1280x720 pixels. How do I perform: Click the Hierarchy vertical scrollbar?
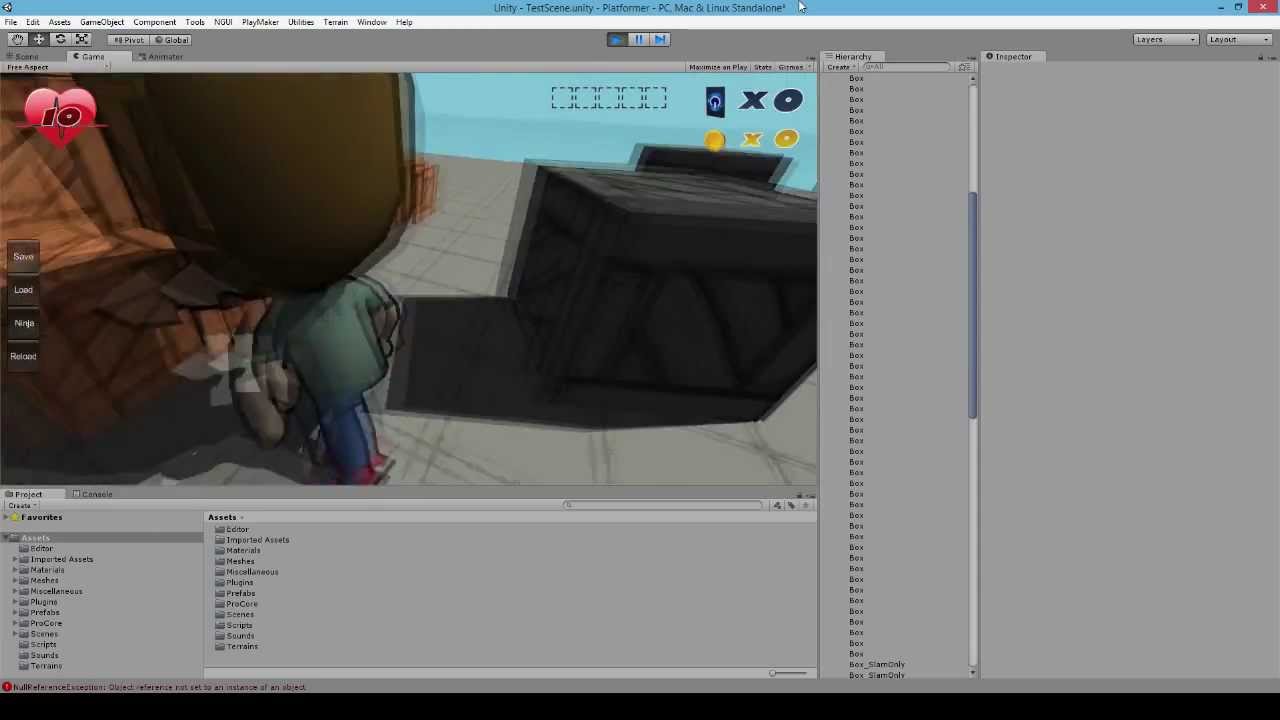(x=972, y=305)
